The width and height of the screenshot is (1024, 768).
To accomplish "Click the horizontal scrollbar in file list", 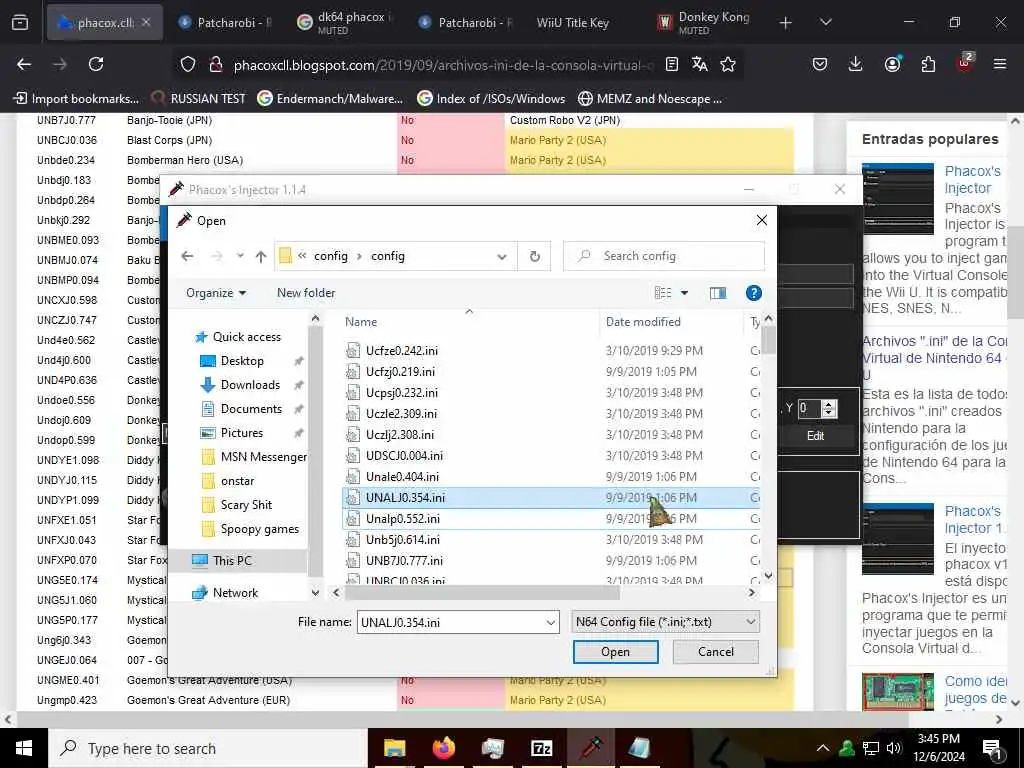I will [482, 593].
